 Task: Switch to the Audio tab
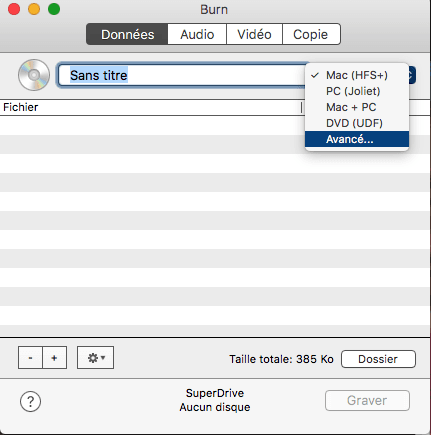[197, 34]
